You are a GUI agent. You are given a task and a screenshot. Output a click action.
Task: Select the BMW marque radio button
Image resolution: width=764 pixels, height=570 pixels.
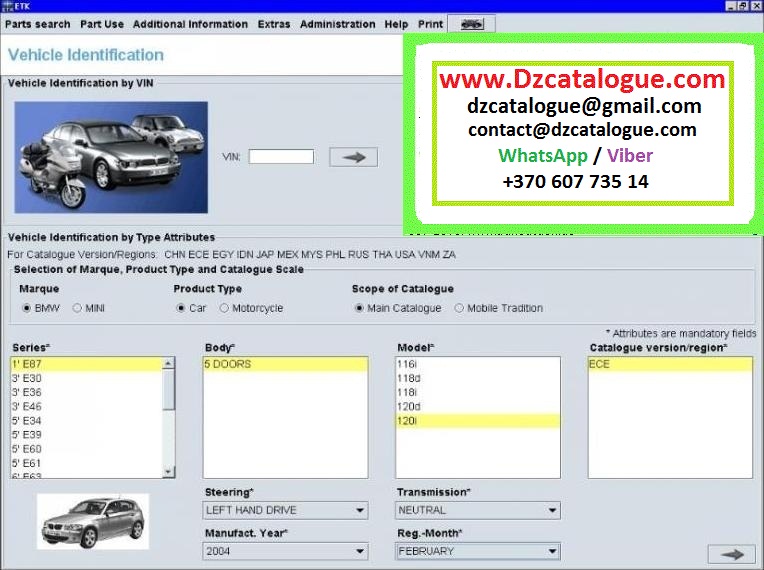click(26, 308)
